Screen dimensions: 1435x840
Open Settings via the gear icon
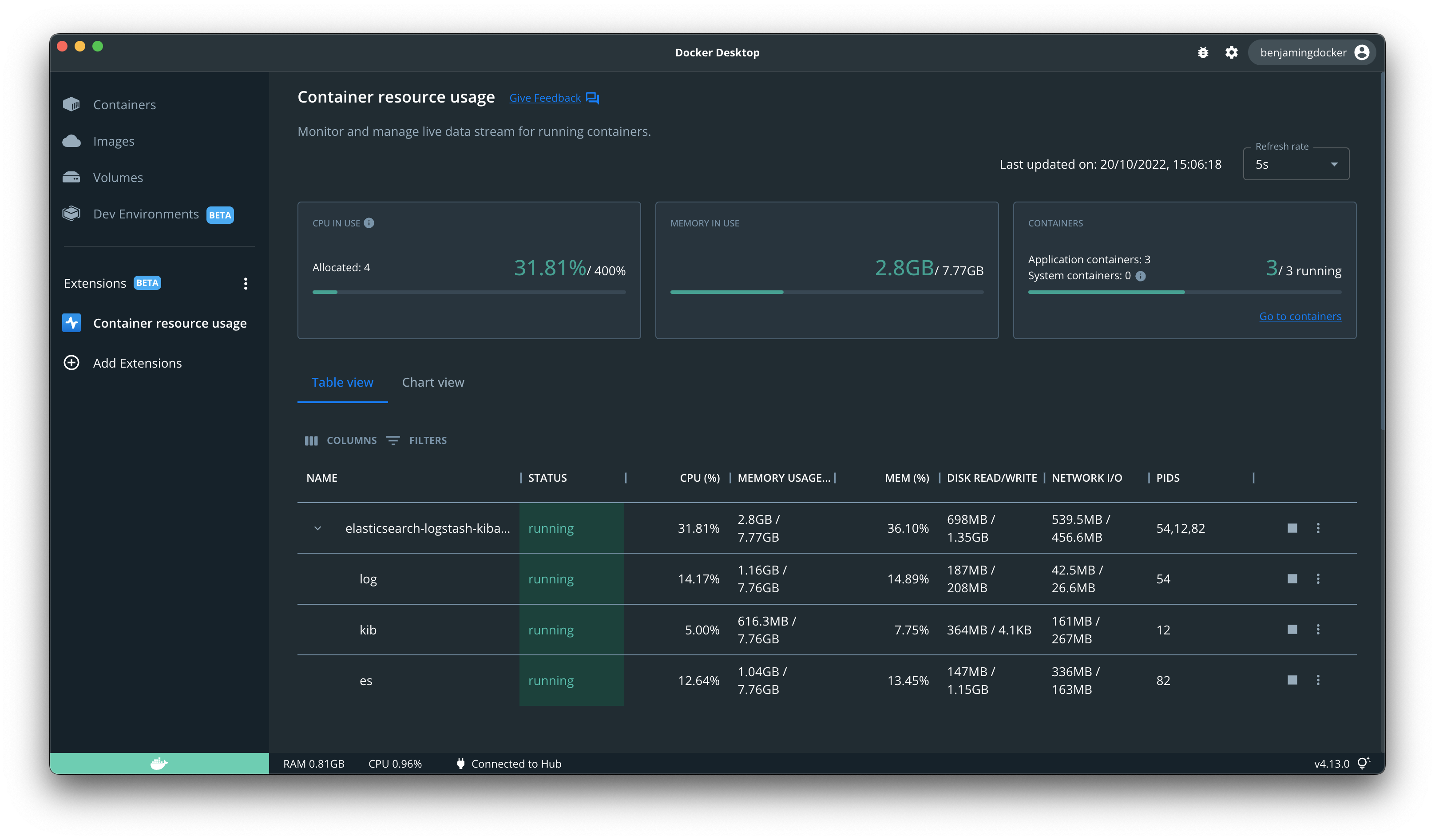coord(1231,52)
